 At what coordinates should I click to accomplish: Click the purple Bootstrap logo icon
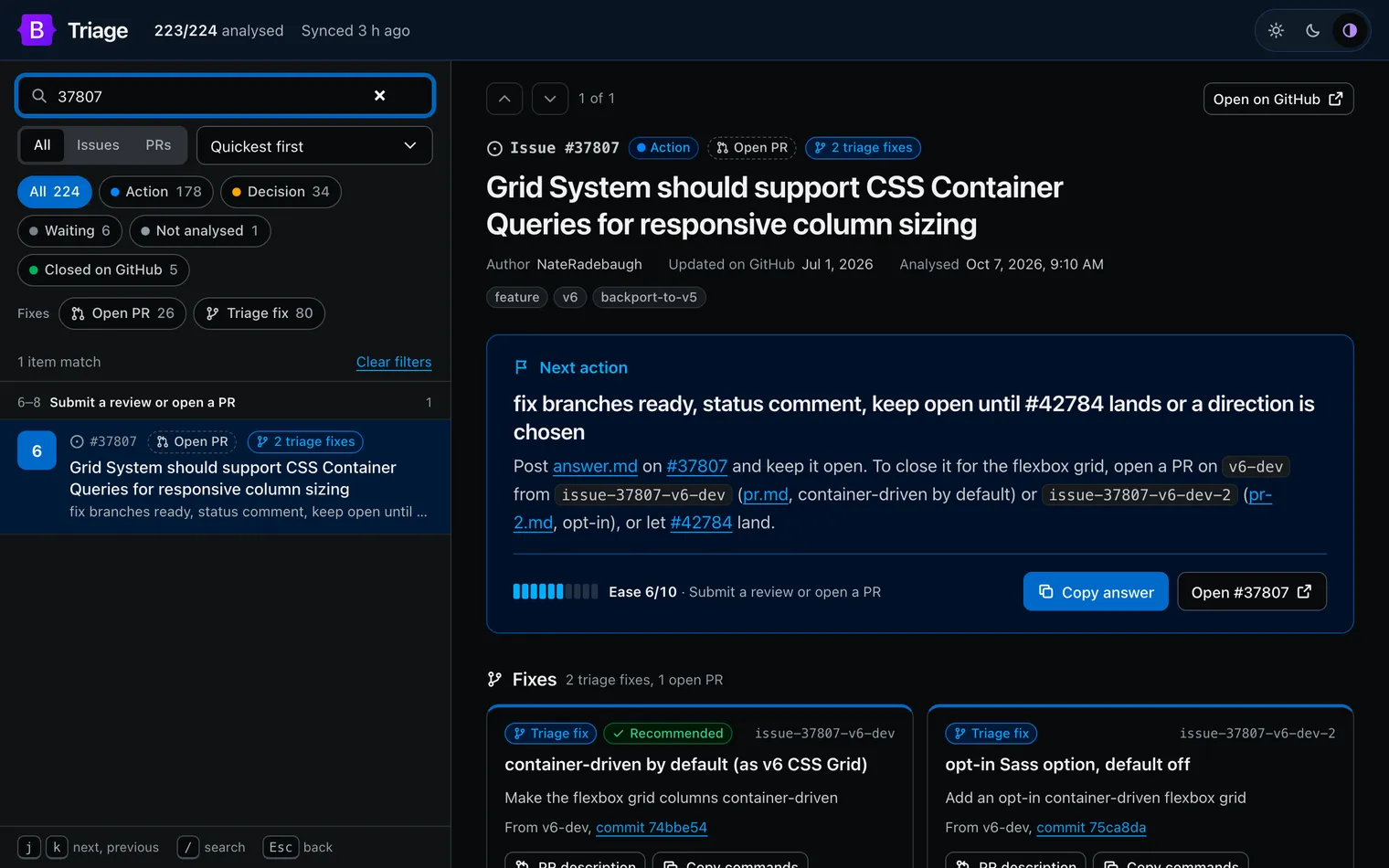(x=37, y=30)
